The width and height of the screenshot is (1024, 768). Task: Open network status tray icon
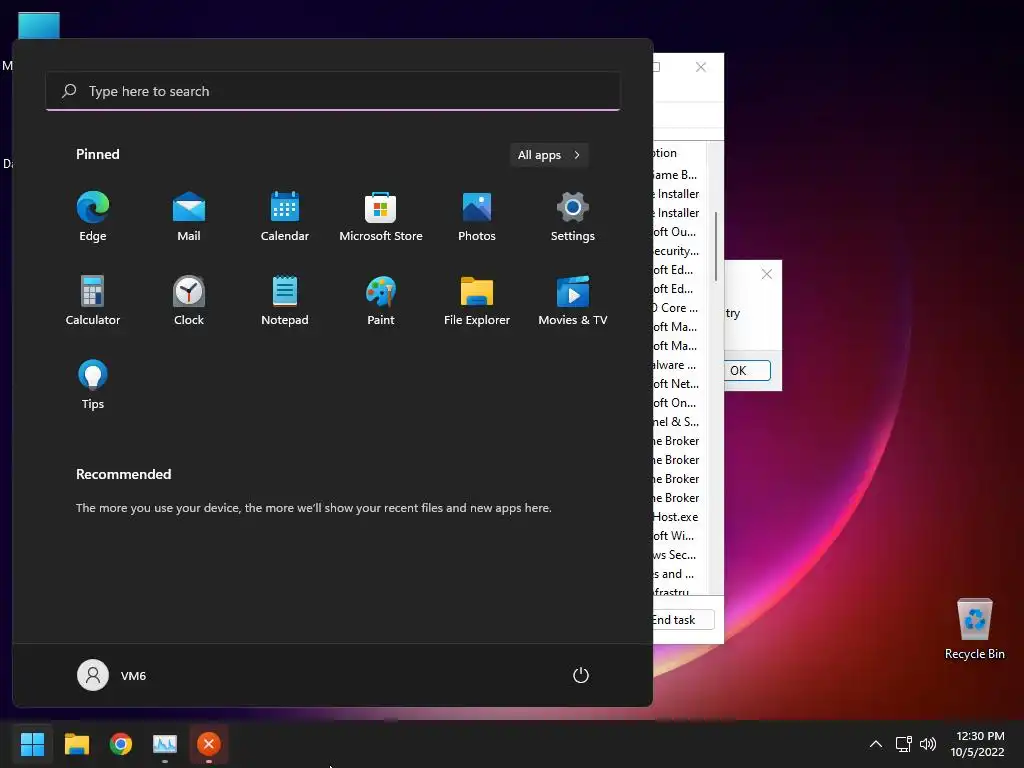pos(903,744)
